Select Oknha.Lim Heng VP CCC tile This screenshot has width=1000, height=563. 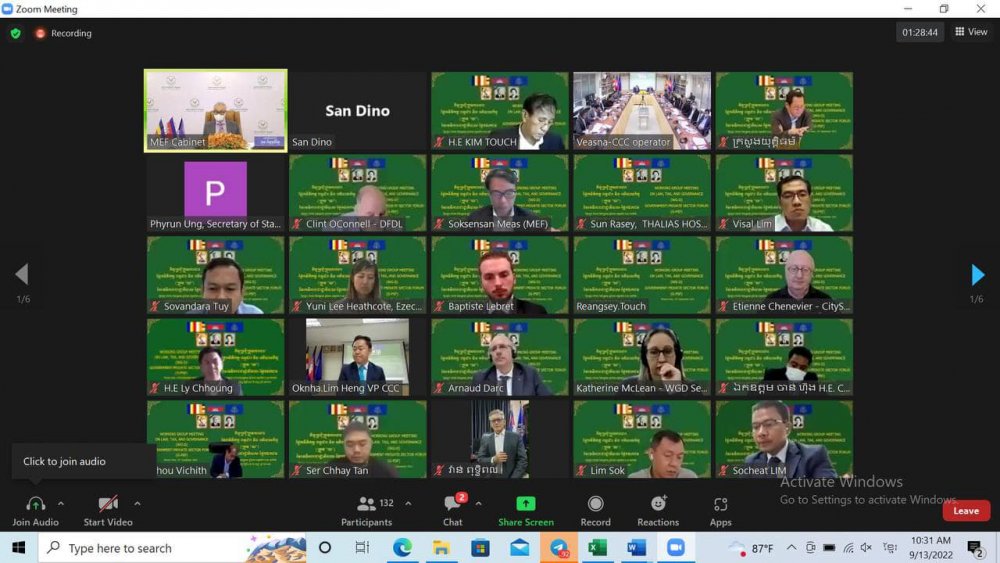pyautogui.click(x=357, y=357)
